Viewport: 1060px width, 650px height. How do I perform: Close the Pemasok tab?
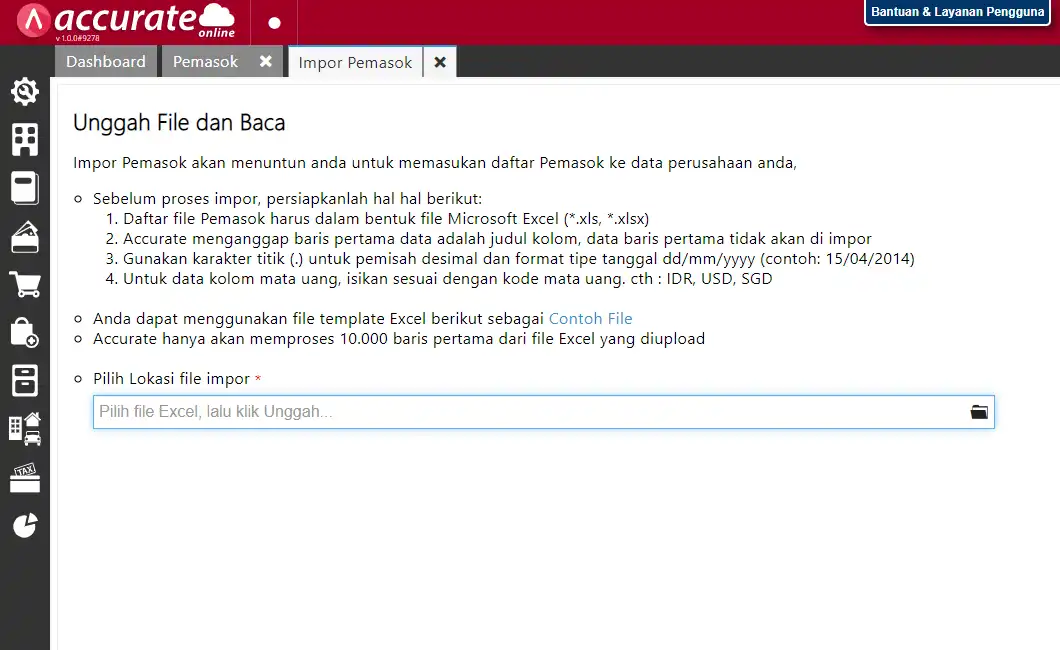tap(266, 61)
